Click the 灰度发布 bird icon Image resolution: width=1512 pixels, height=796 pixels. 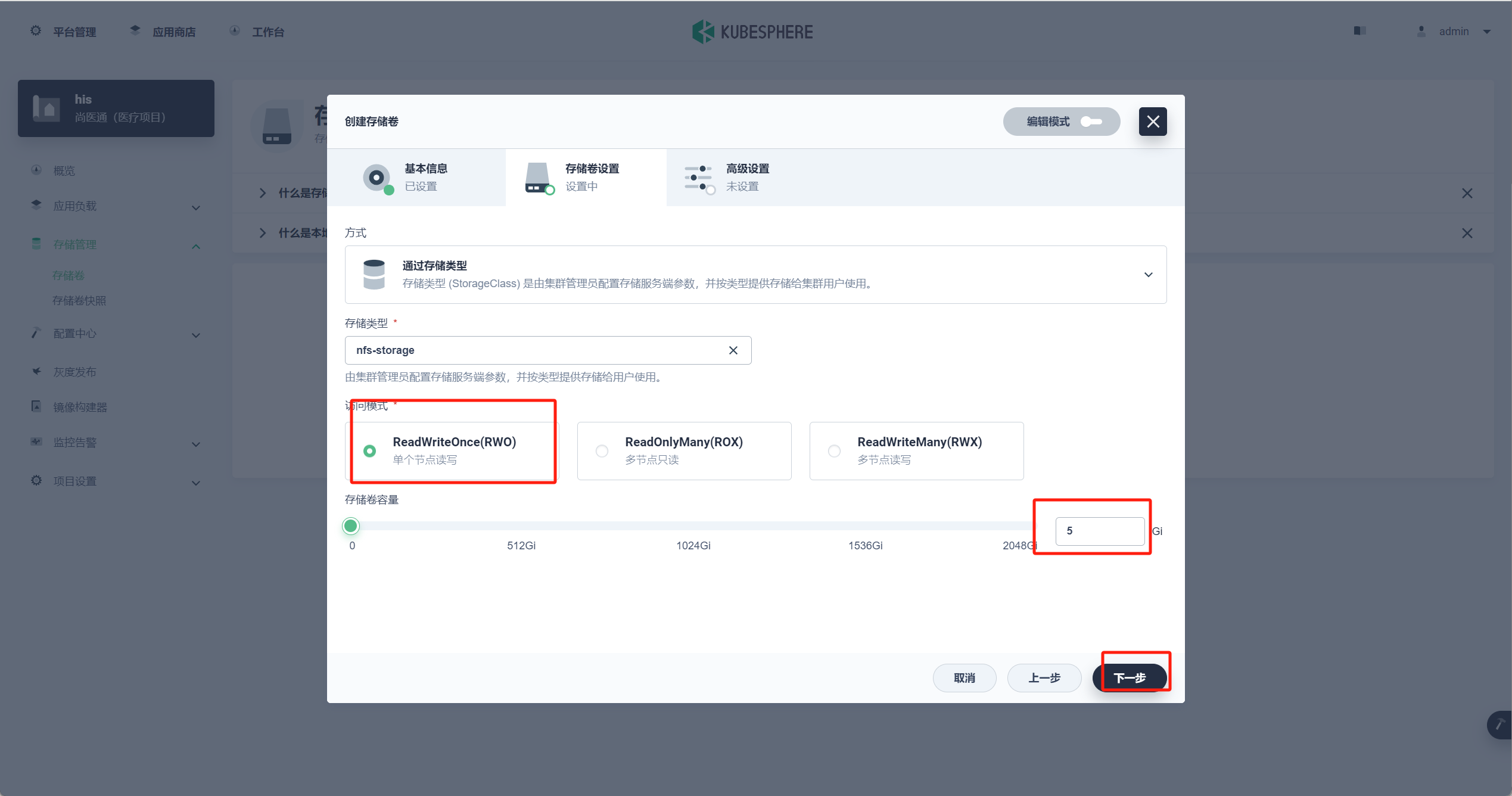point(36,372)
